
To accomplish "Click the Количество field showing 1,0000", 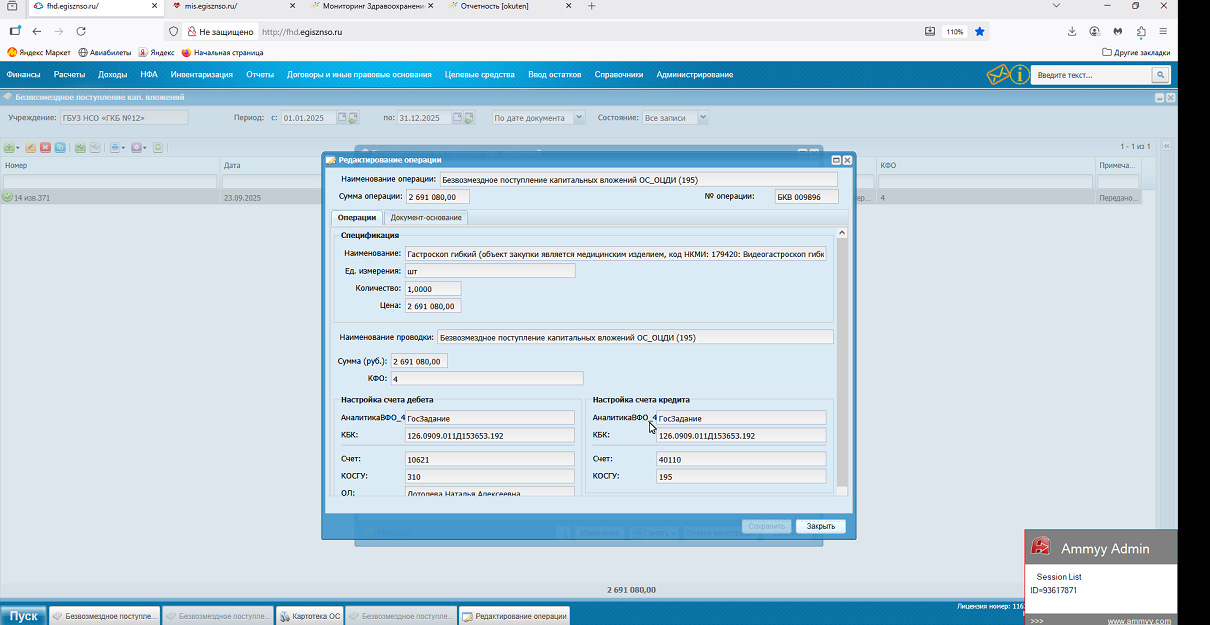I will 433,289.
